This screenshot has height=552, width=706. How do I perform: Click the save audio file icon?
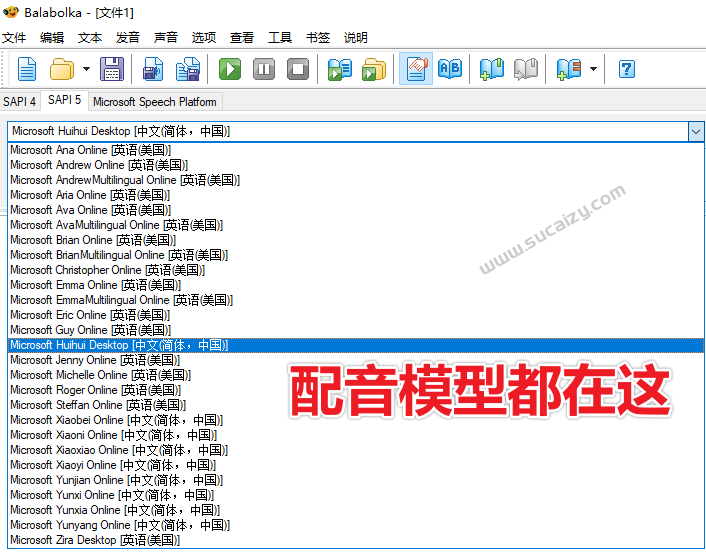(x=153, y=69)
